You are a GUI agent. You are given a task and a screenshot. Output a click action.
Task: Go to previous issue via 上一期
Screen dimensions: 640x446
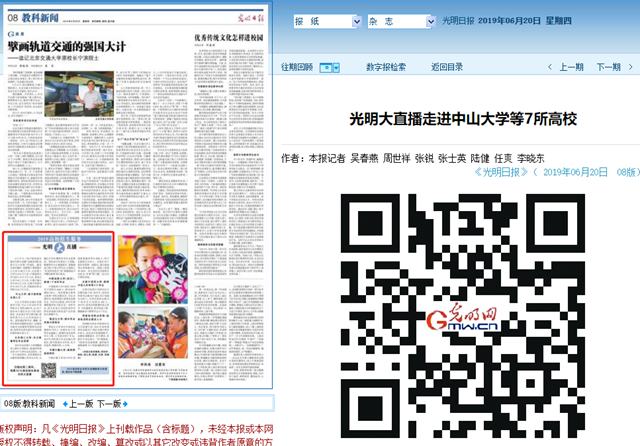[x=572, y=68]
